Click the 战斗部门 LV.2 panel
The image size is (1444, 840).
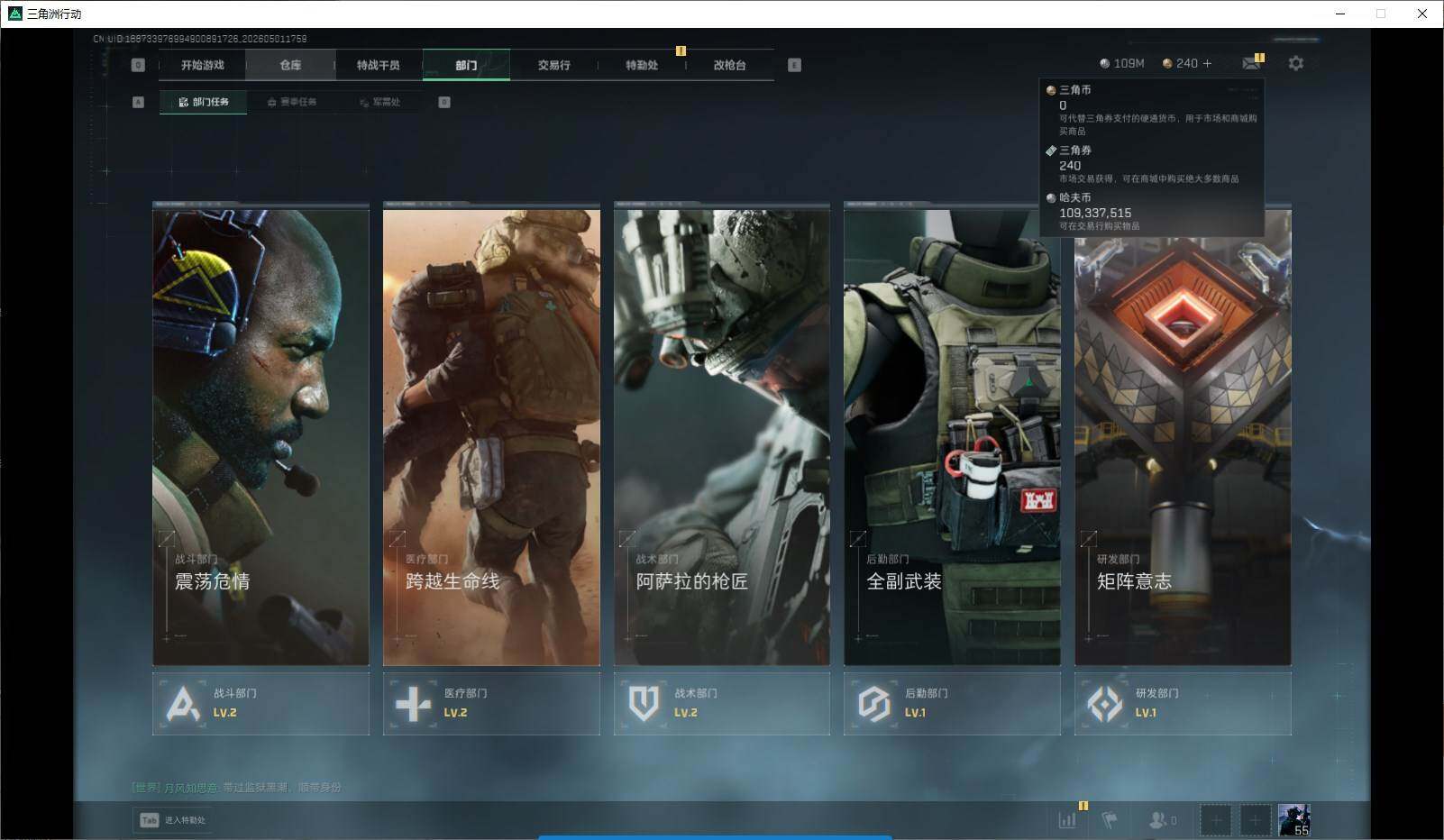point(260,704)
